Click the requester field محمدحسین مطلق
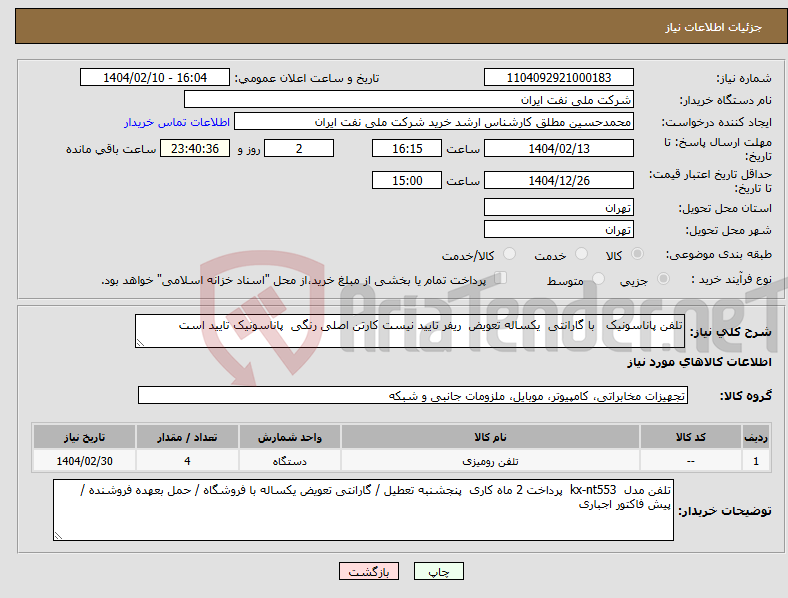 tap(434, 122)
